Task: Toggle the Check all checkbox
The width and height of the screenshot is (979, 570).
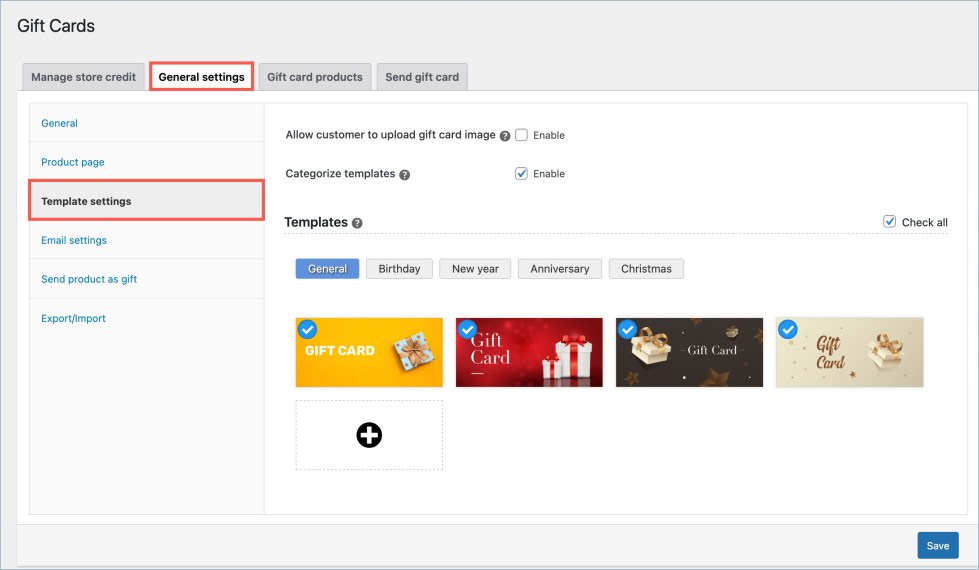Action: (890, 222)
